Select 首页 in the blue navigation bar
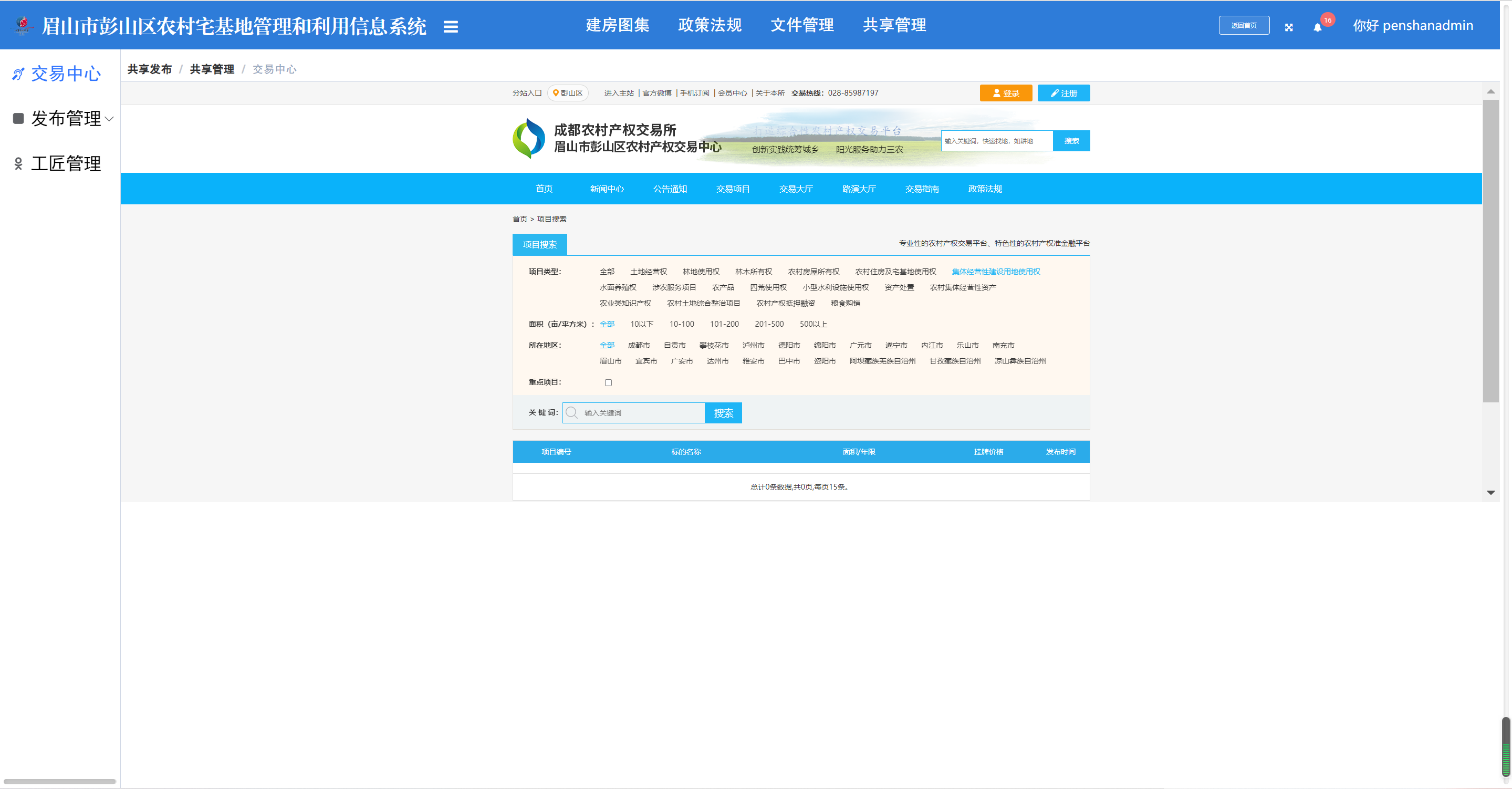 [544, 189]
